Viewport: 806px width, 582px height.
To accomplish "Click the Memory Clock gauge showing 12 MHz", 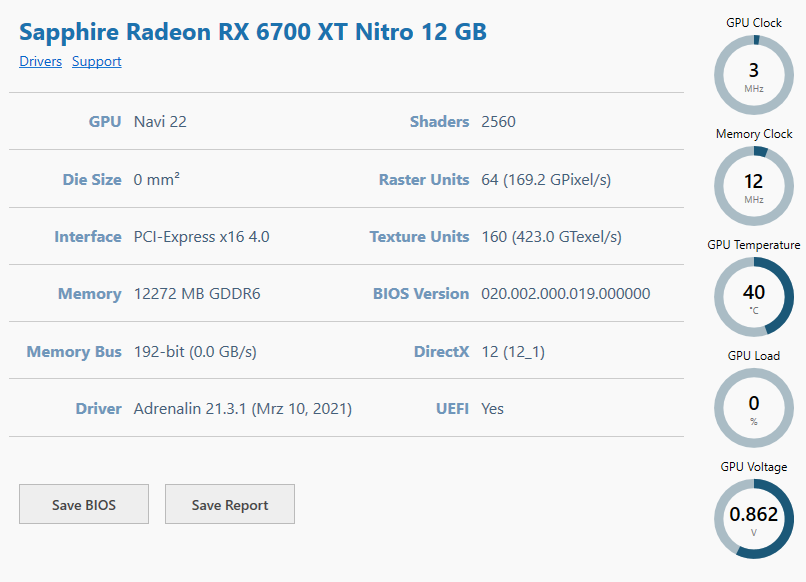I will pos(754,186).
